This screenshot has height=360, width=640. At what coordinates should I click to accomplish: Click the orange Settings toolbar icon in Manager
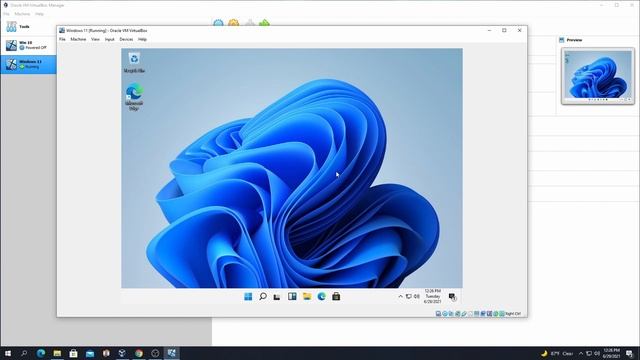click(233, 23)
